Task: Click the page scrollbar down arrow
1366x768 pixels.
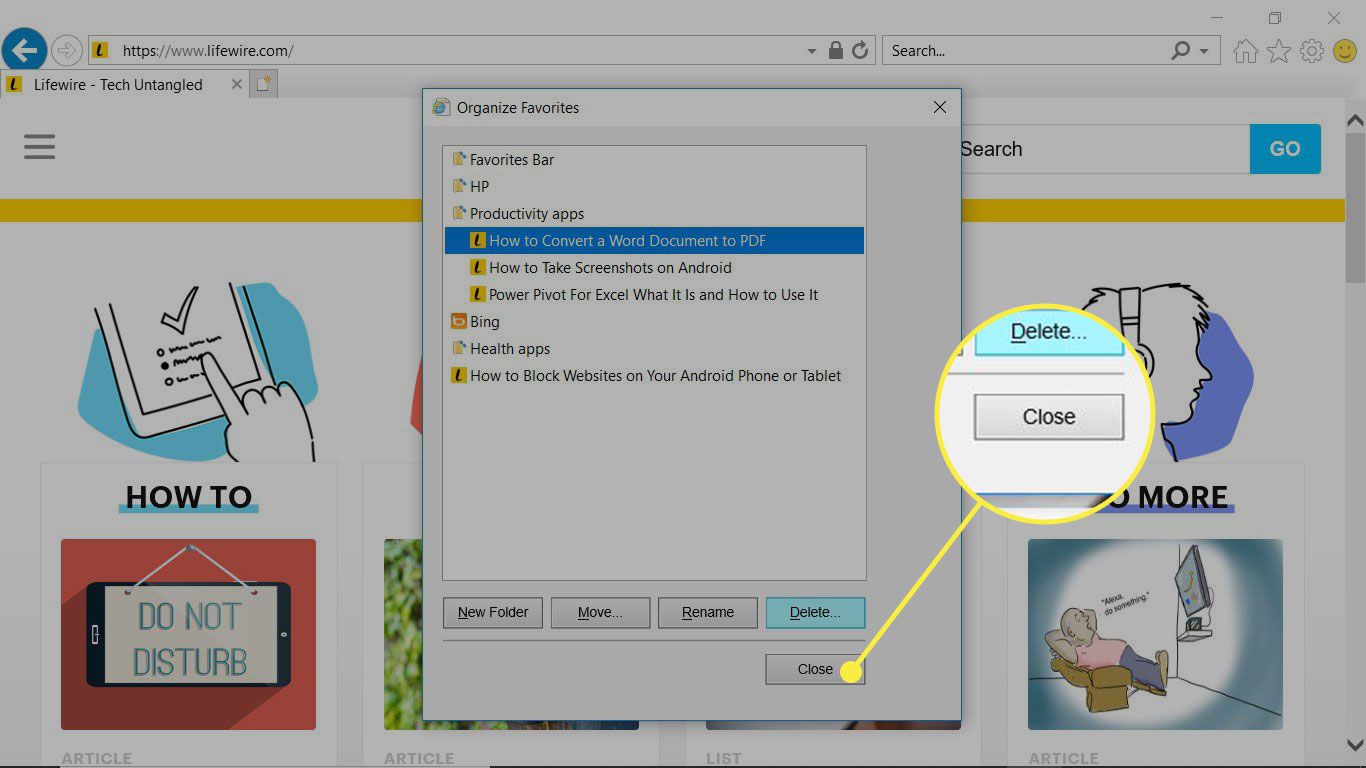Action: coord(1355,746)
